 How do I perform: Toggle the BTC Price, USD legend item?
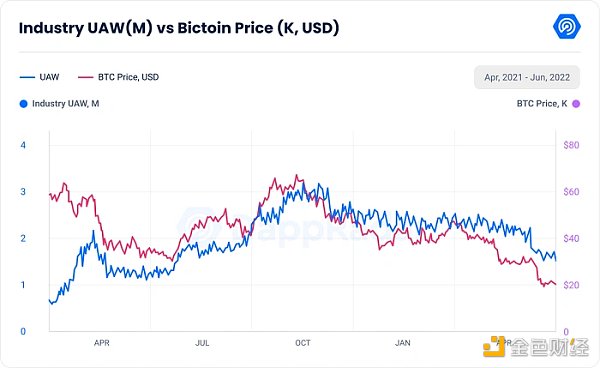pyautogui.click(x=119, y=77)
